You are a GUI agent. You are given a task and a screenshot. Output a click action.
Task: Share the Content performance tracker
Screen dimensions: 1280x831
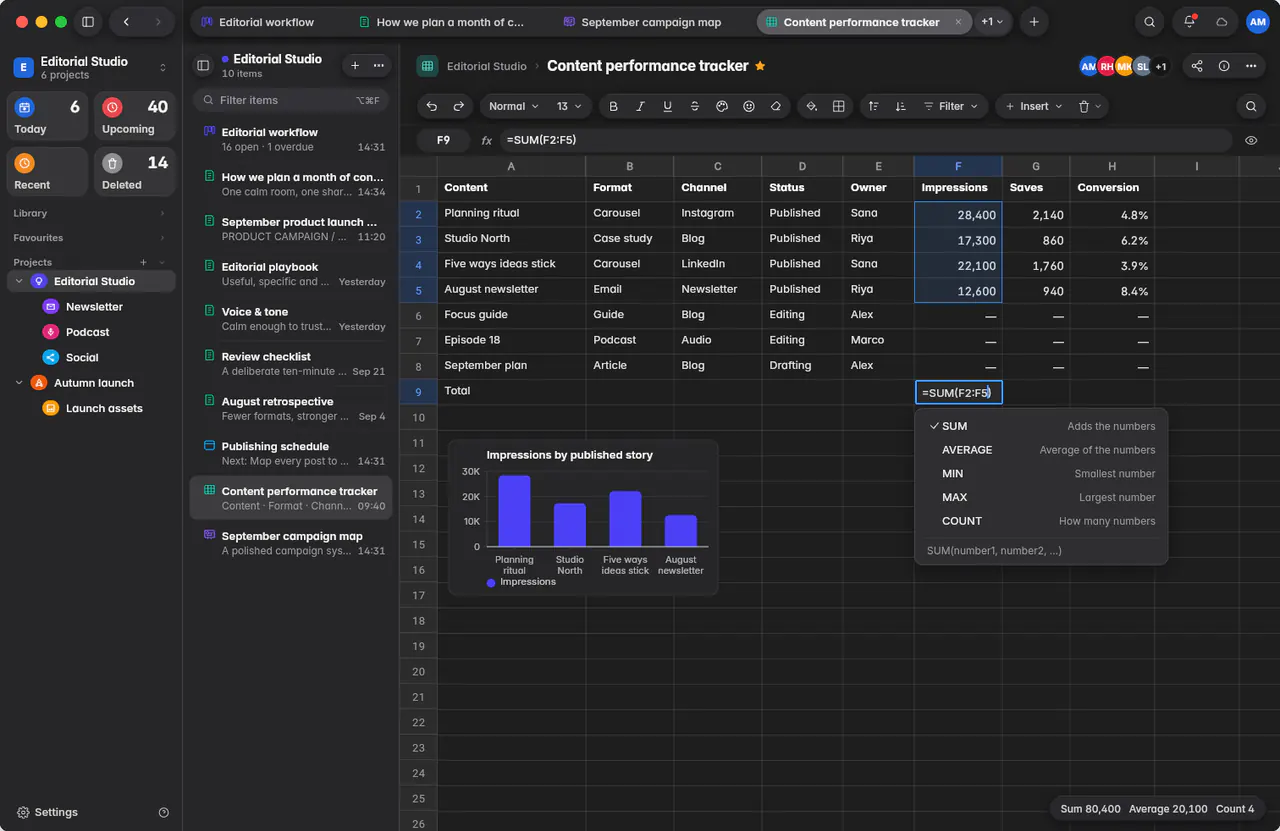coord(1197,66)
